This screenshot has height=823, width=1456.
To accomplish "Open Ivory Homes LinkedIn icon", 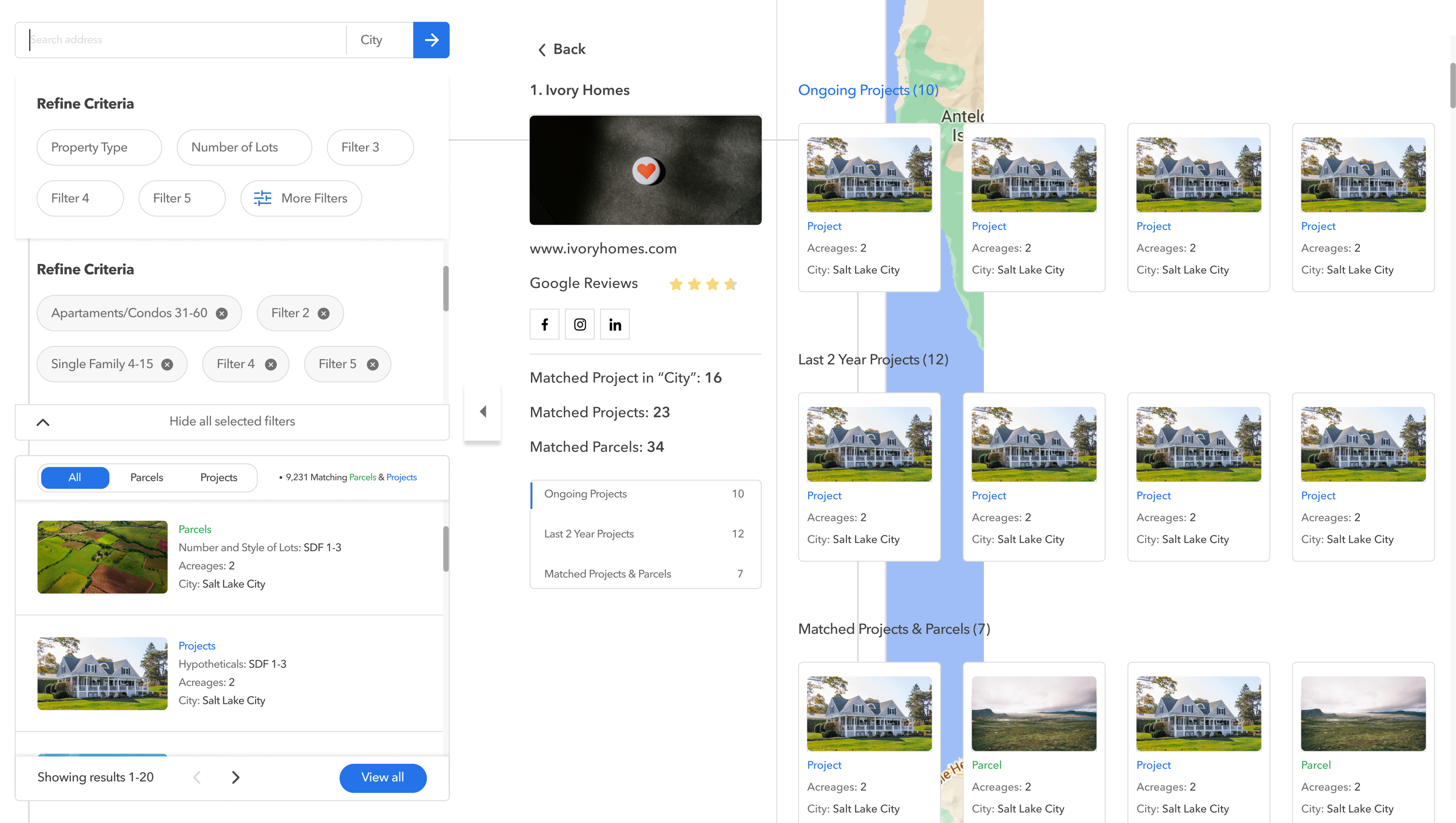I will 615,324.
